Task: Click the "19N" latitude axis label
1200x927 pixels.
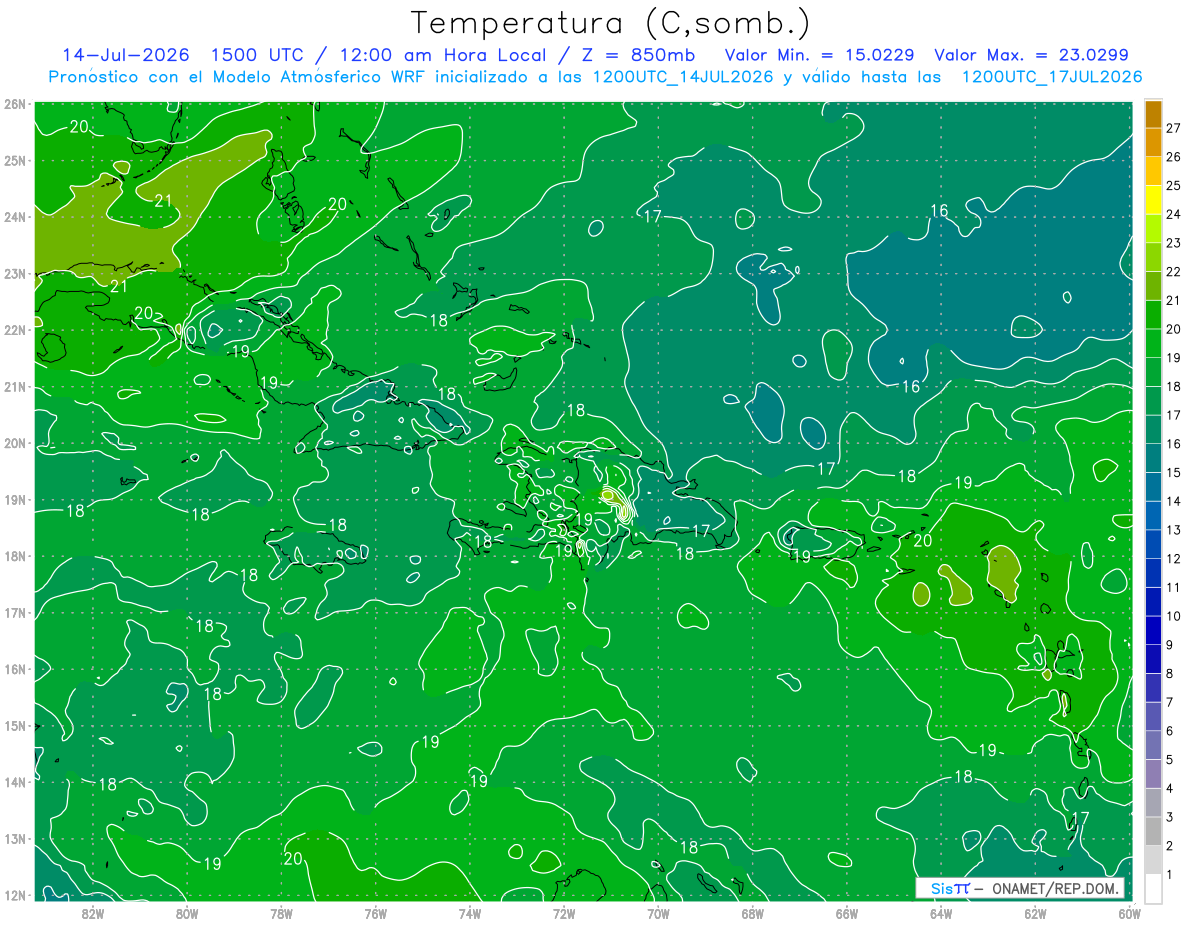Action: point(14,499)
